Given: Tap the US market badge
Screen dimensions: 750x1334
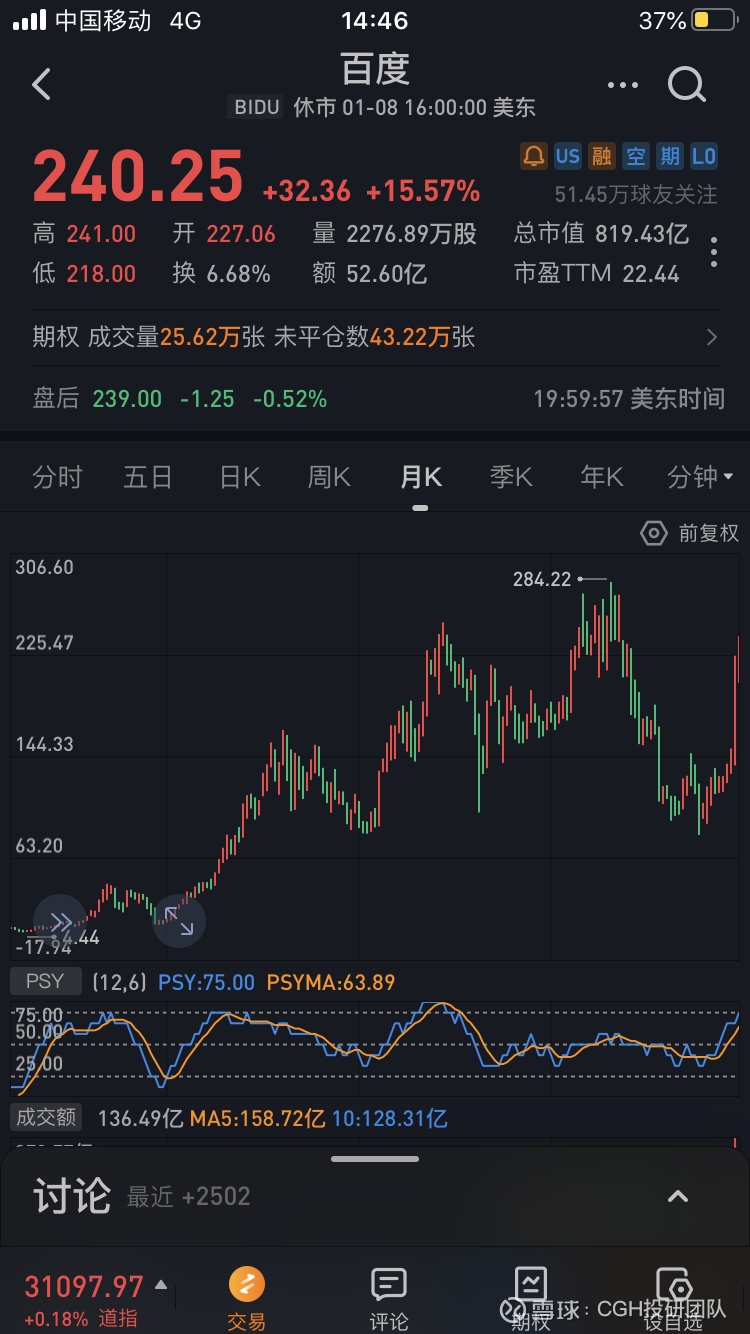Looking at the screenshot, I should click(568, 156).
